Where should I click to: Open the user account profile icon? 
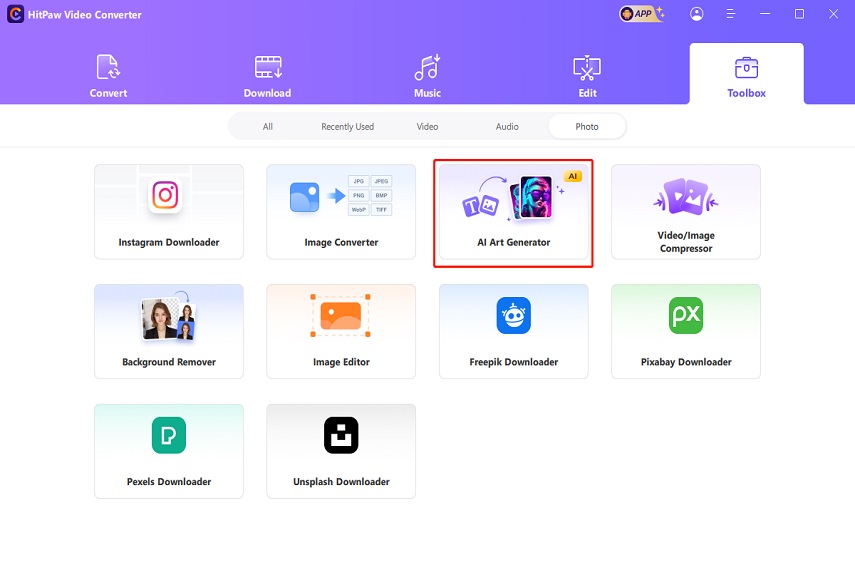coord(696,14)
